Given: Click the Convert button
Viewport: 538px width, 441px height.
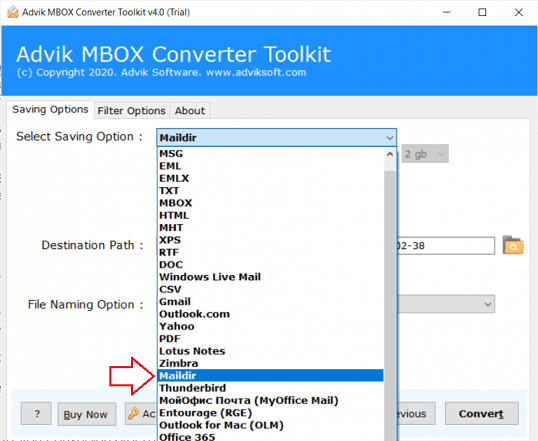Looking at the screenshot, I should (x=481, y=414).
